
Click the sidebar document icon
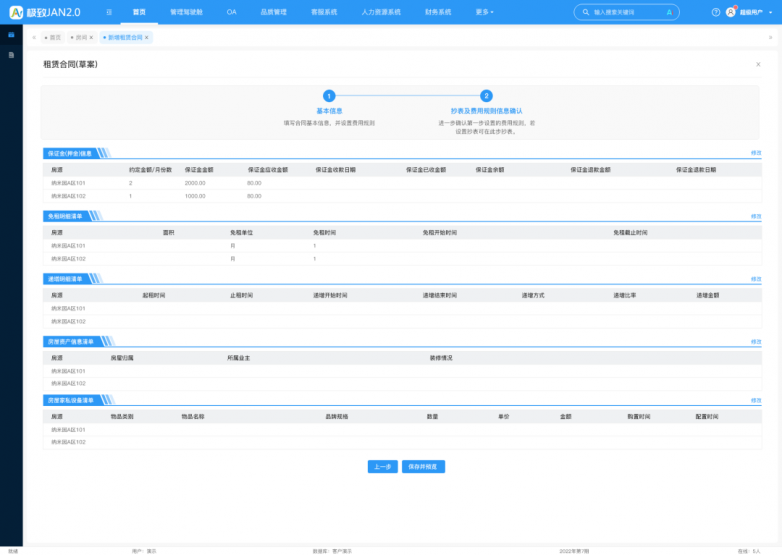11,54
